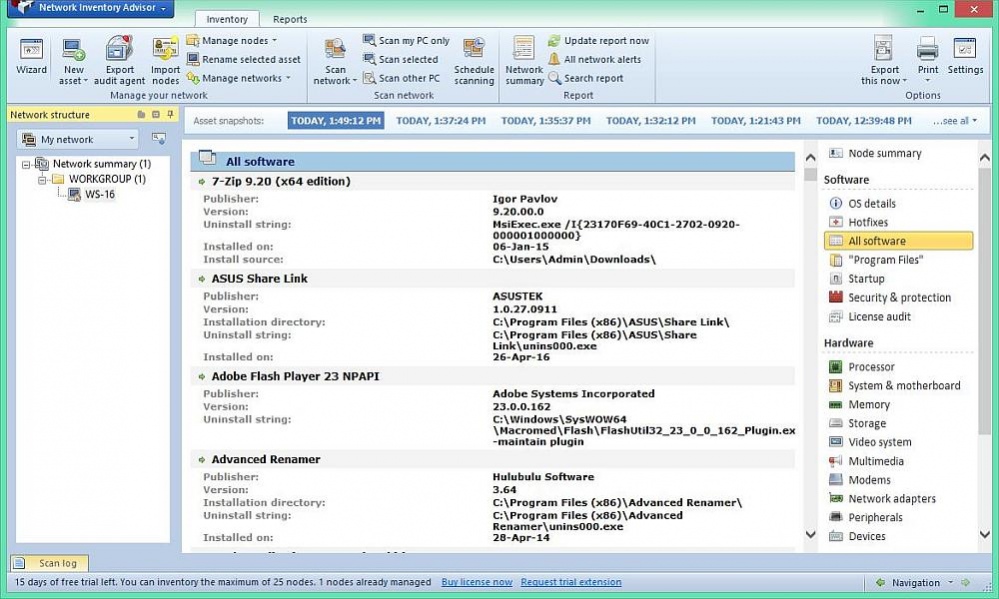Scan my PC only
The image size is (999, 599).
coord(406,40)
